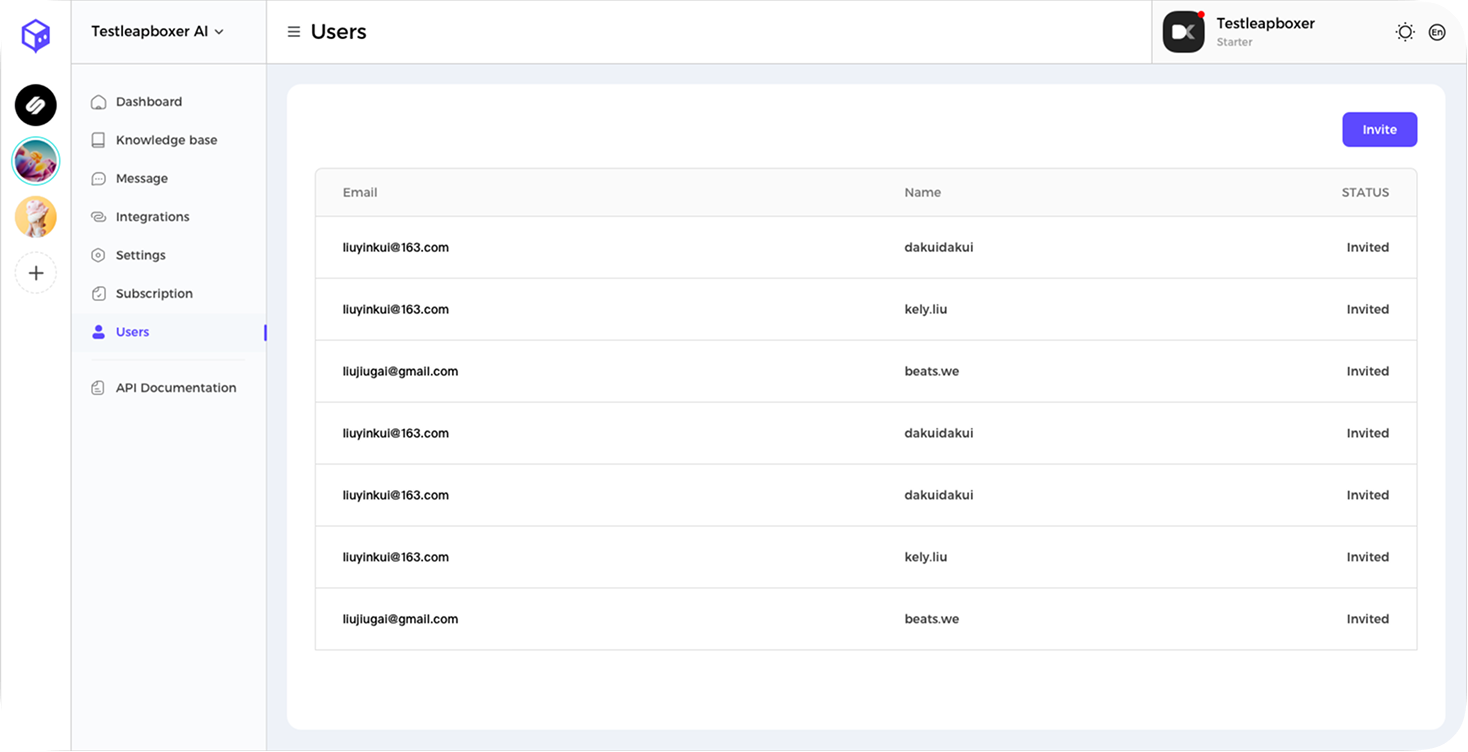Expand the Testleapboxer AI workspace dropdown
Image resolution: width=1468 pixels, height=752 pixels.
(155, 31)
